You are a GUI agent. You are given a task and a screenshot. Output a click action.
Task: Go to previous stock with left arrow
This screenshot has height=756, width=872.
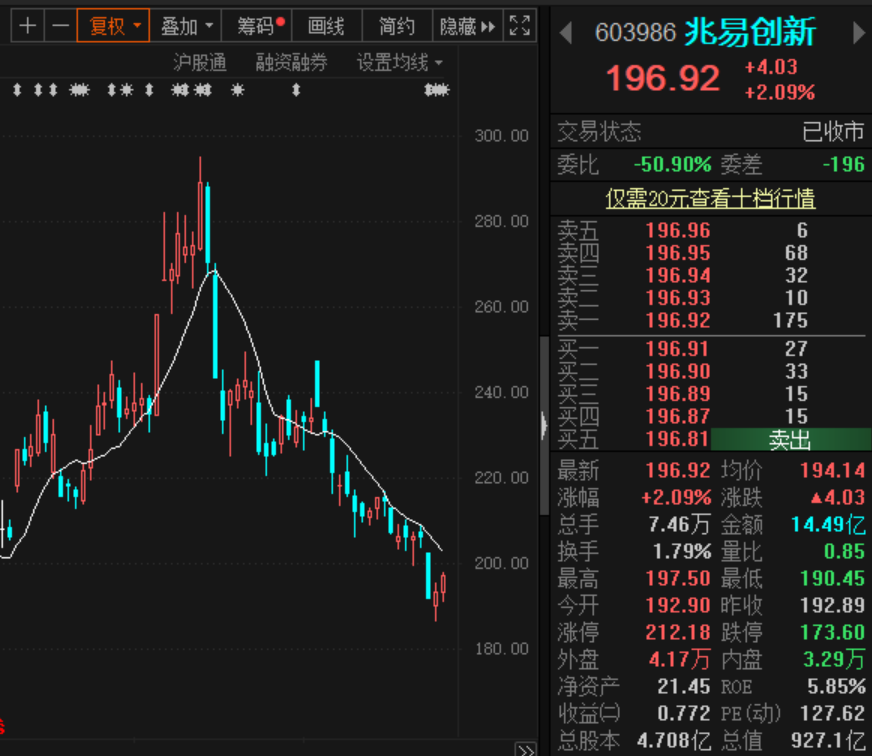(x=566, y=33)
